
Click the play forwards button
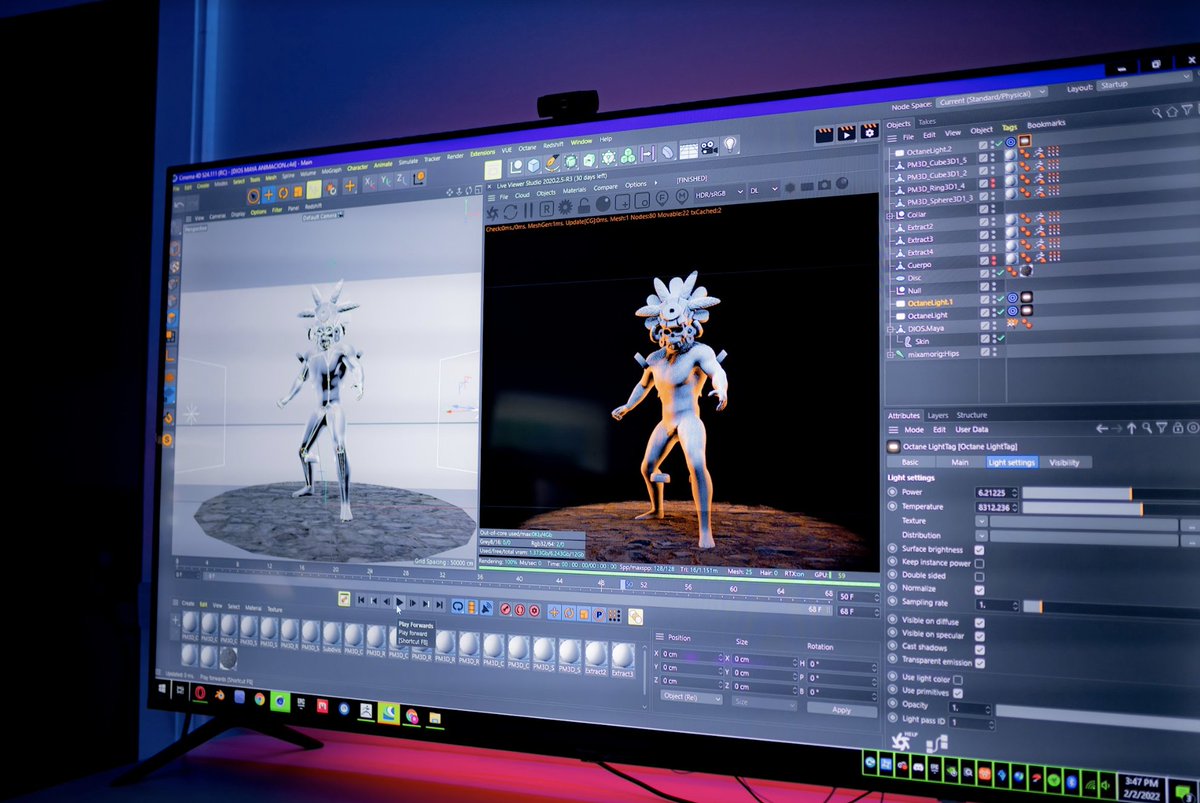click(399, 602)
